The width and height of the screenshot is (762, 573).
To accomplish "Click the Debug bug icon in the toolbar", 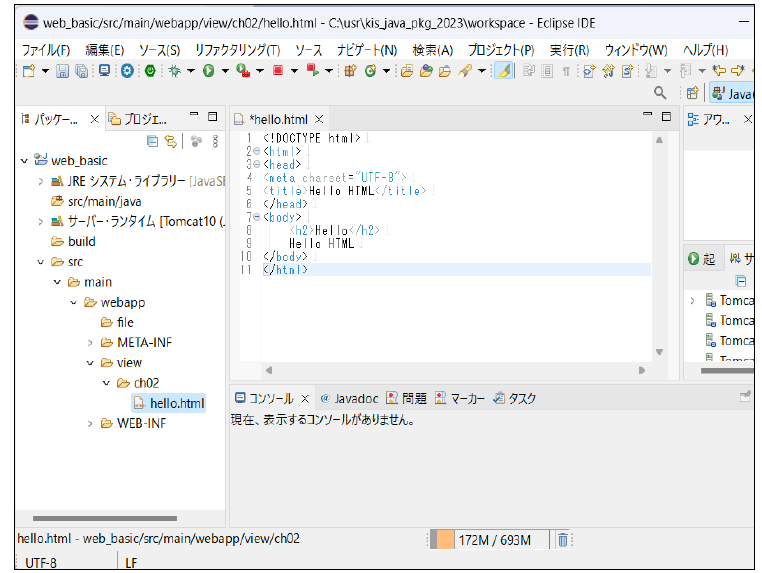I will point(175,71).
